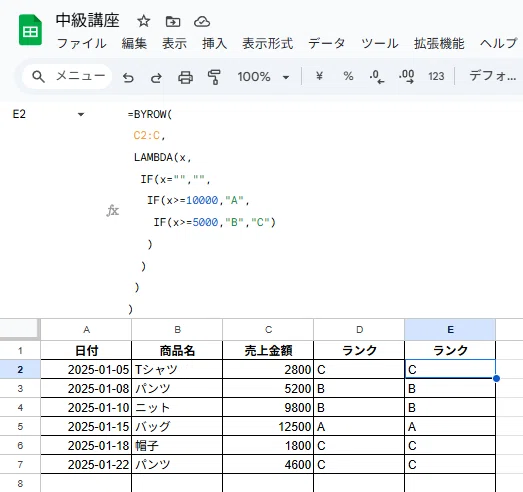This screenshot has height=492, width=523.
Task: Click the fill handle on cell E2
Action: 496,379
